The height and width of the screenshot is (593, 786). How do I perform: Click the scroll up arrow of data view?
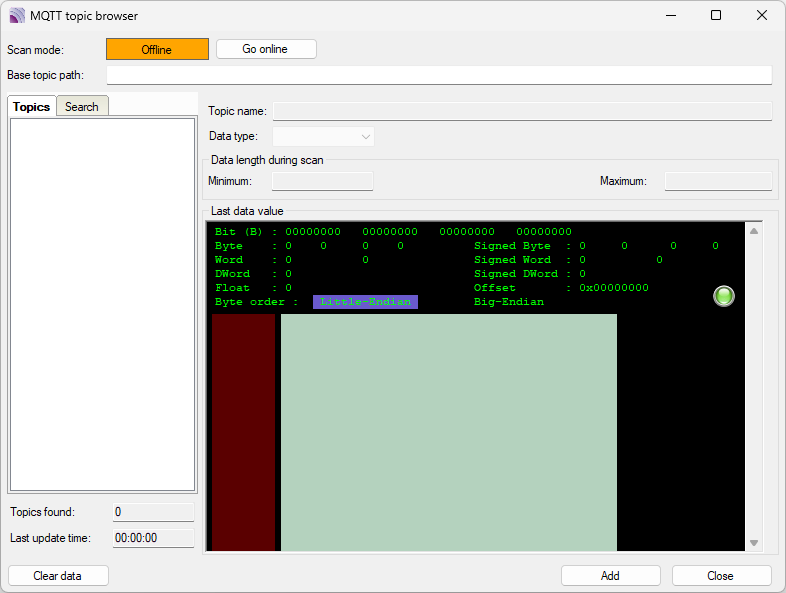[x=753, y=231]
